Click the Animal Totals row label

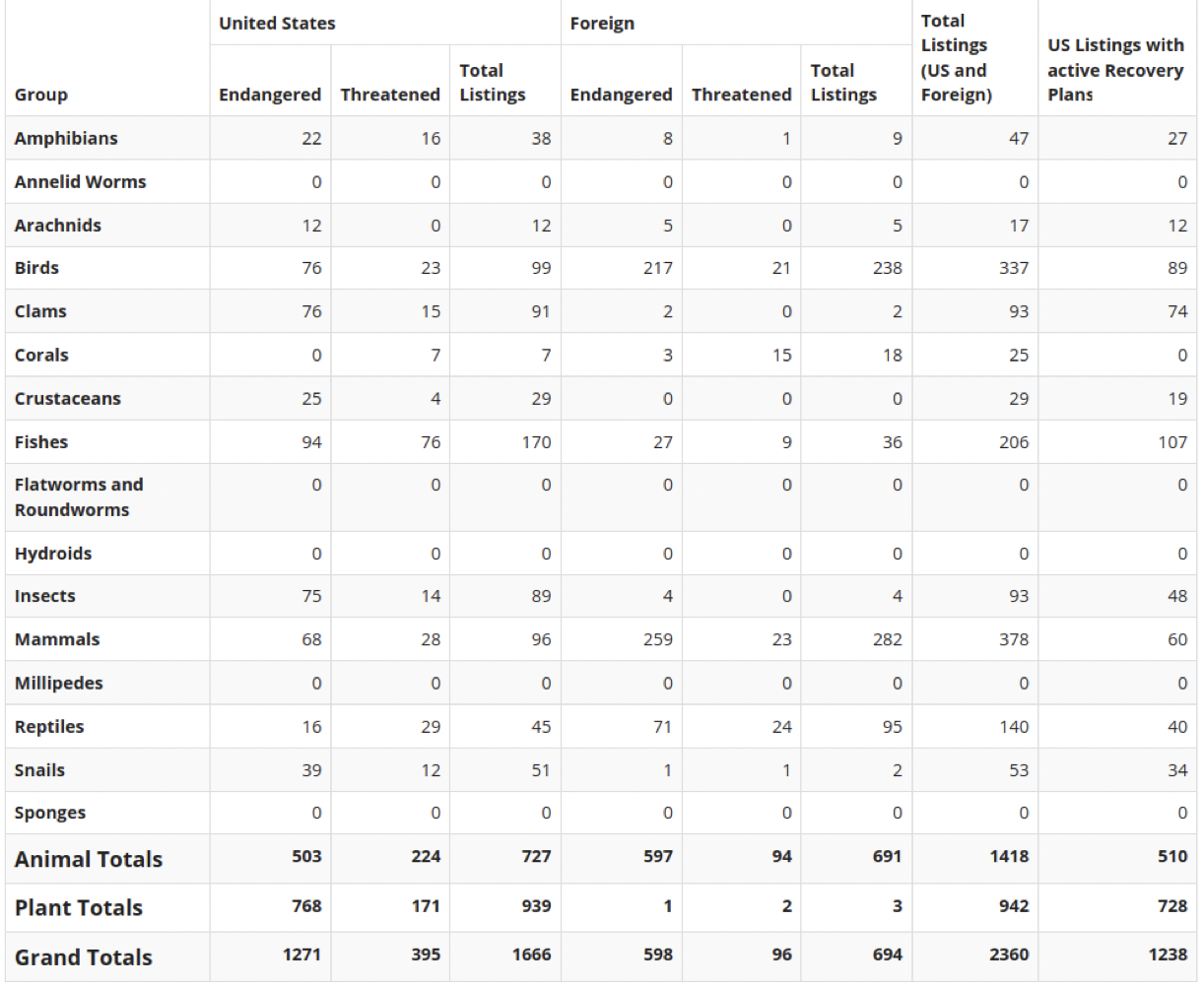[x=89, y=859]
